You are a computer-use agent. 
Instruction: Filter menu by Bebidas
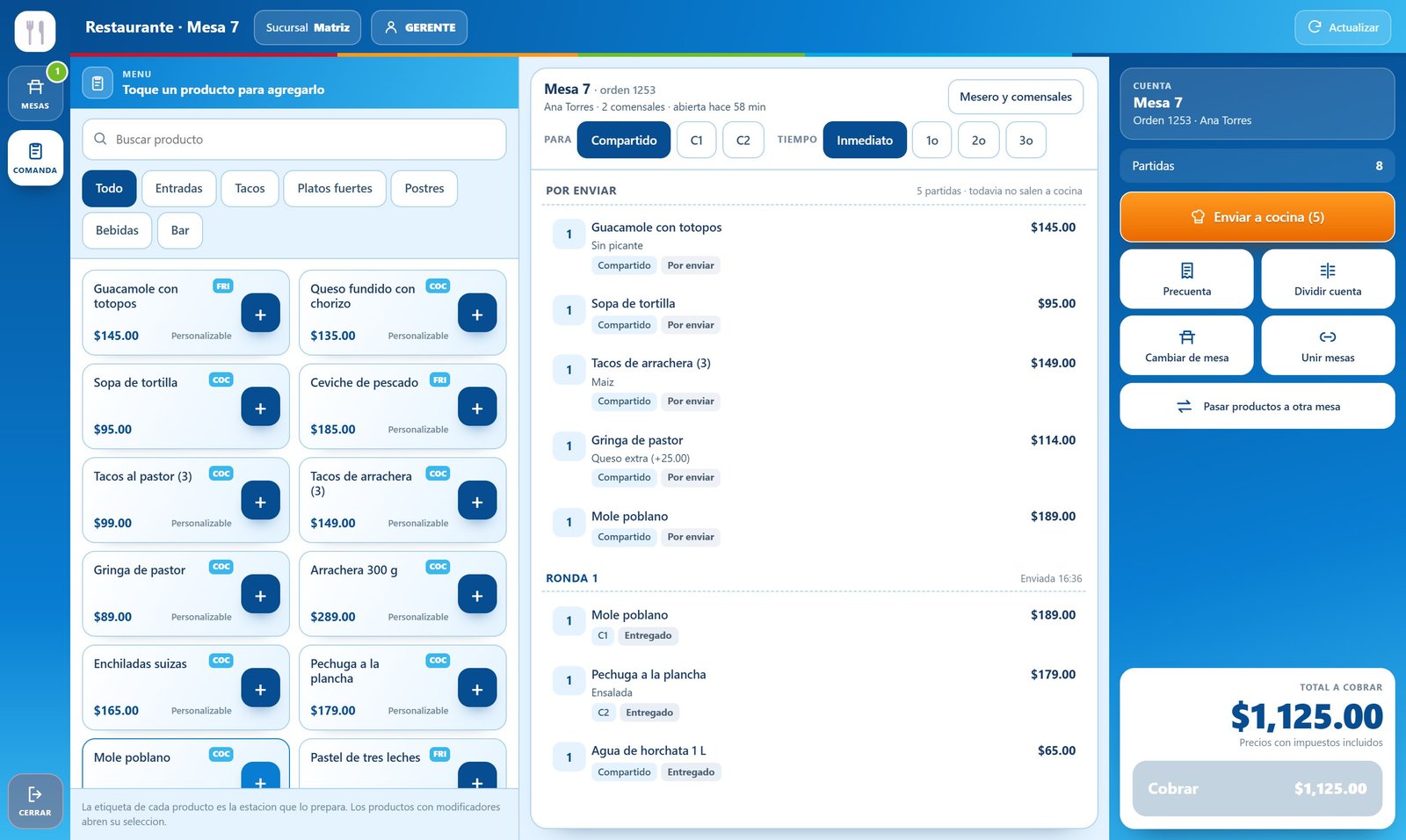coord(117,230)
